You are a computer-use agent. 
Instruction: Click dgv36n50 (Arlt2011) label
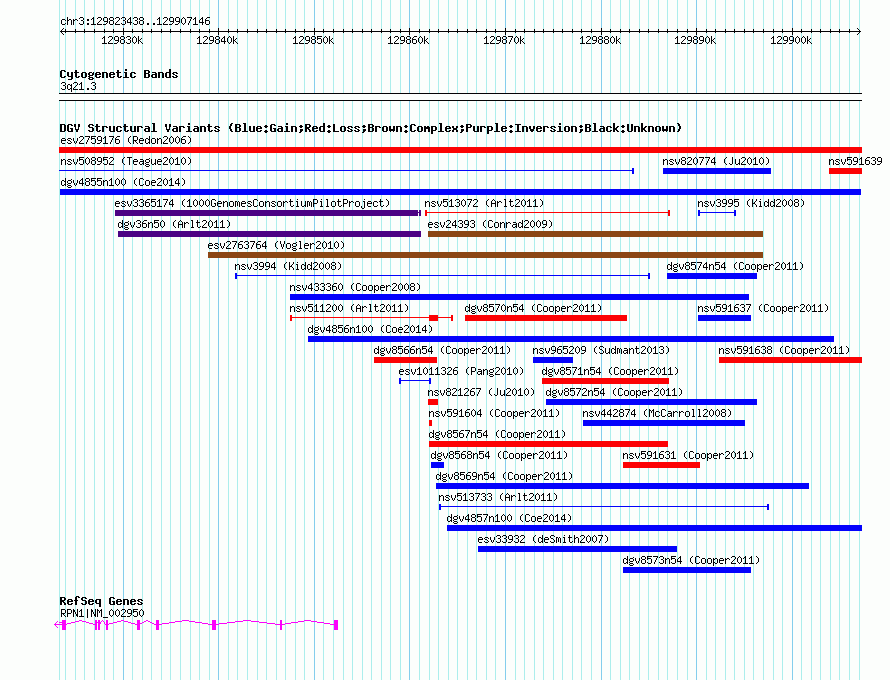pos(174,224)
